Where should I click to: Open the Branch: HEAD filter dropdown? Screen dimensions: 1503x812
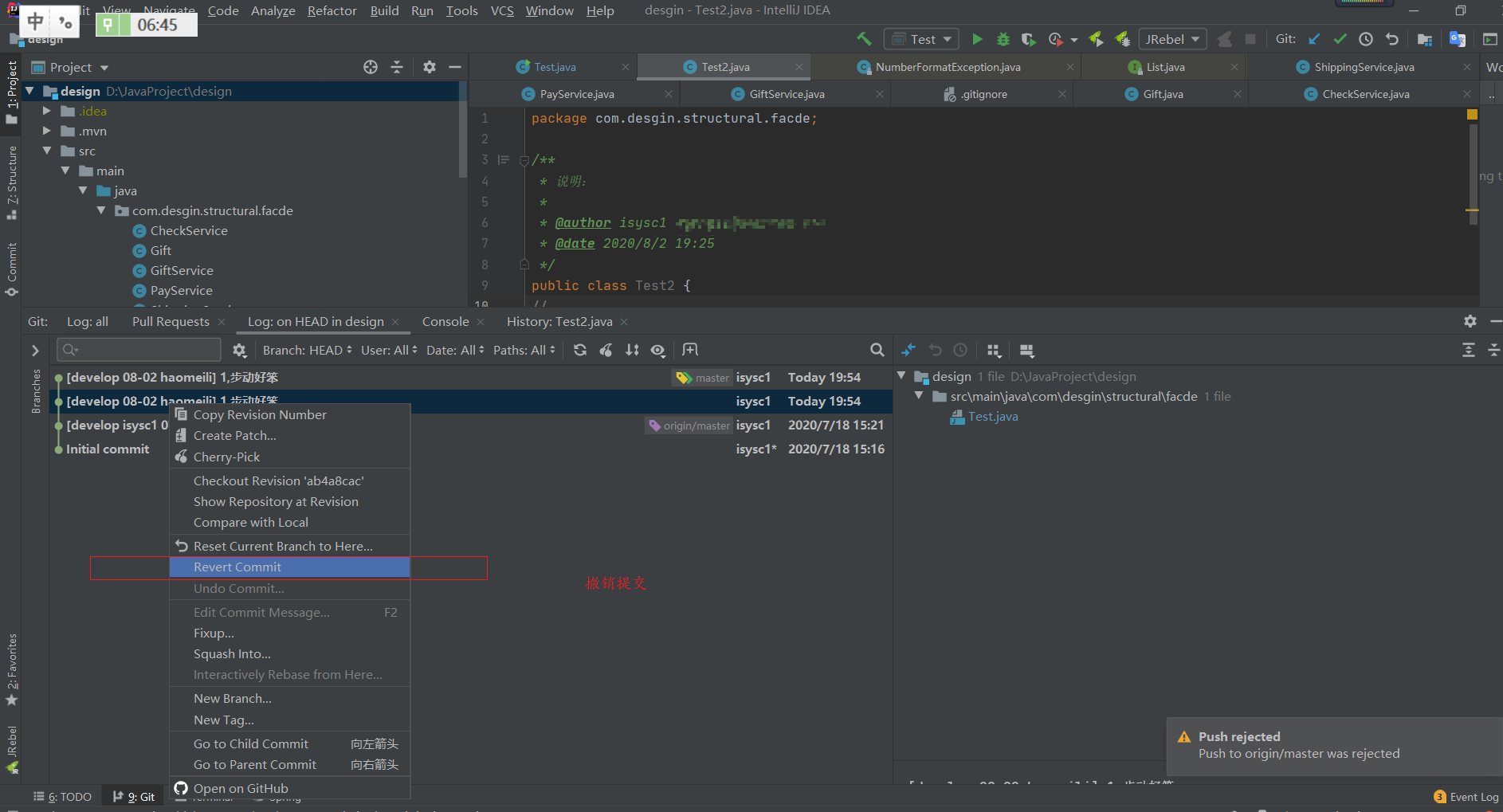pos(307,350)
